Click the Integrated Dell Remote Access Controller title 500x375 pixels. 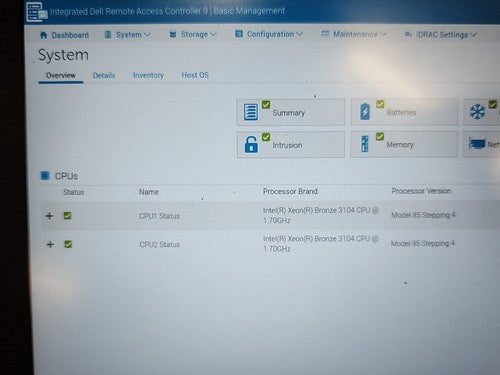point(129,12)
